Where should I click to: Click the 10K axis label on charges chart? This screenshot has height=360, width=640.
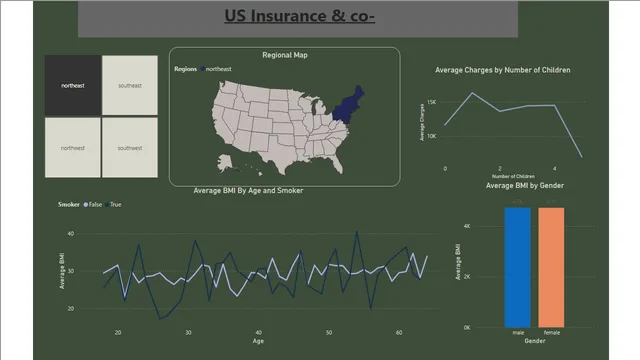[431, 136]
